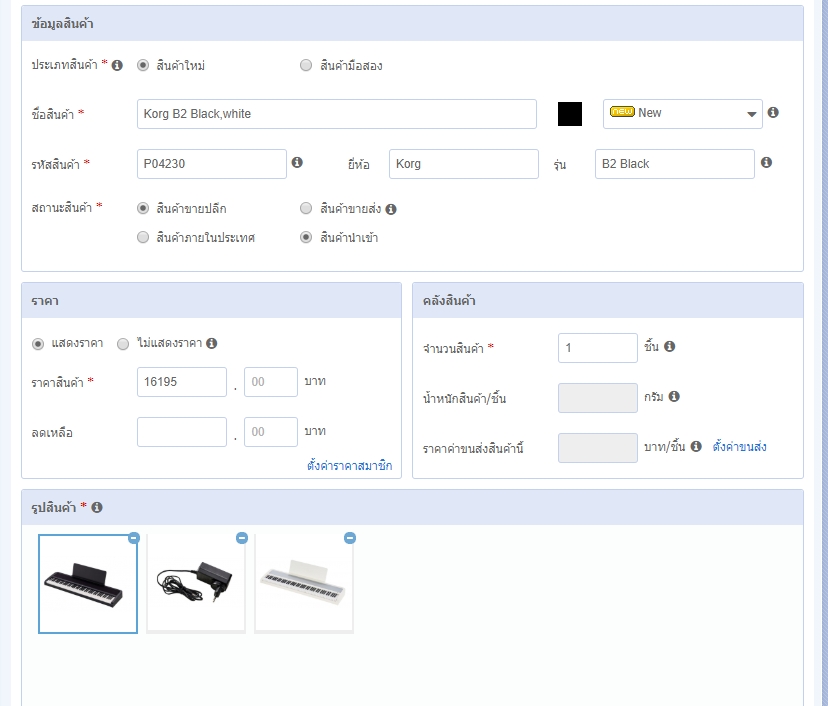The height and width of the screenshot is (706, 828).
Task: Click info icon next to รุ่น field
Action: (766, 162)
